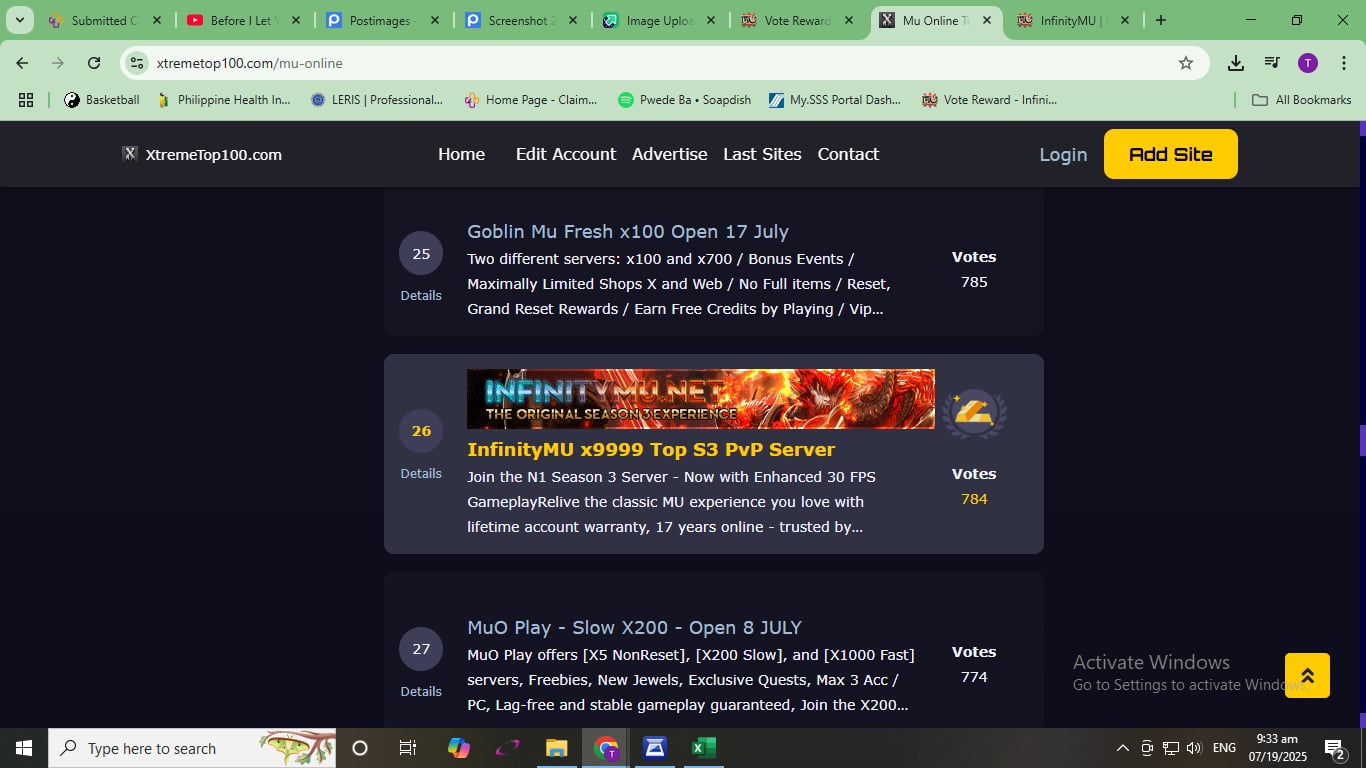
Task: Open Details under rank 25
Action: coord(421,295)
